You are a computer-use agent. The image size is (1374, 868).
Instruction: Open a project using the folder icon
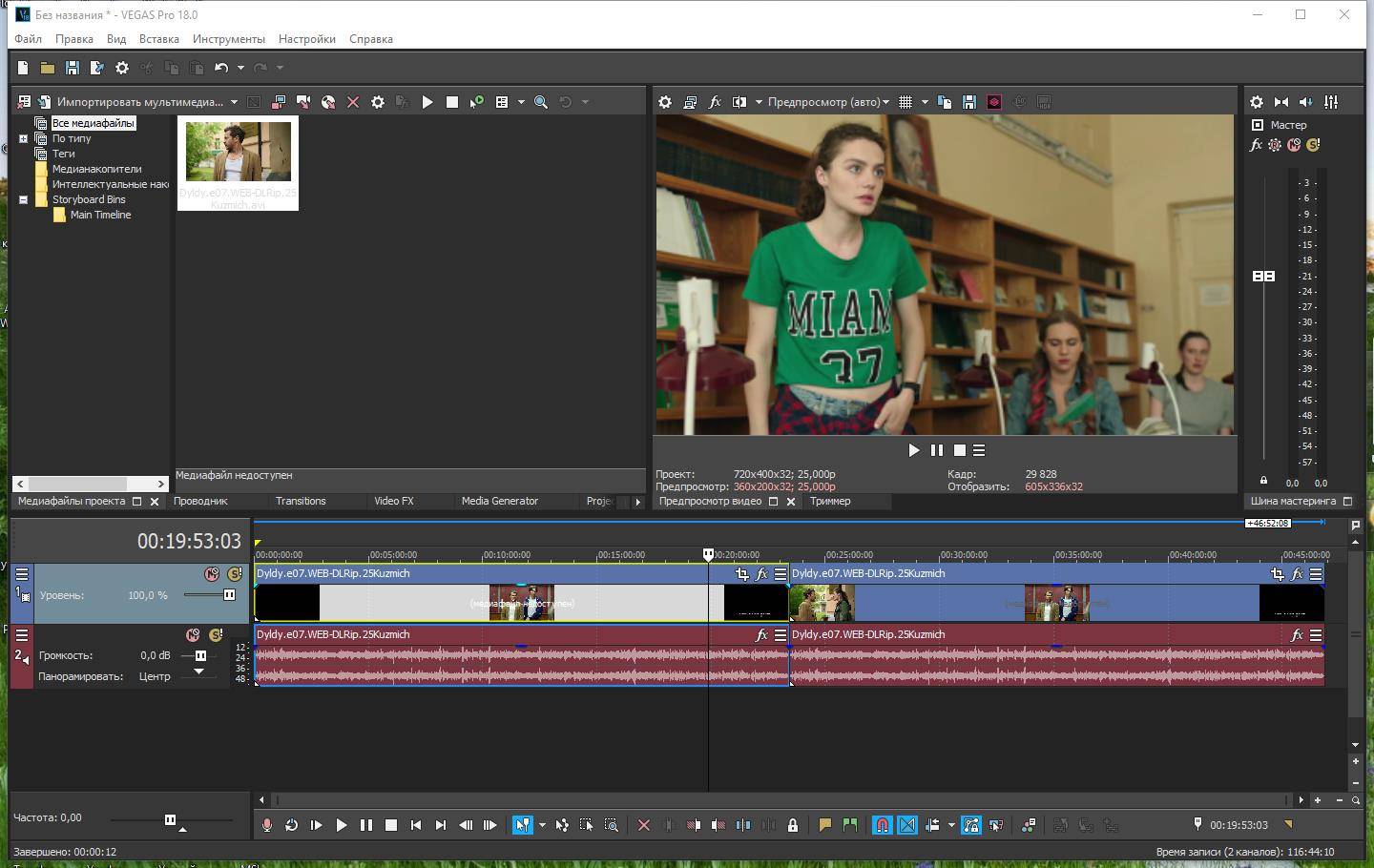pos(47,68)
